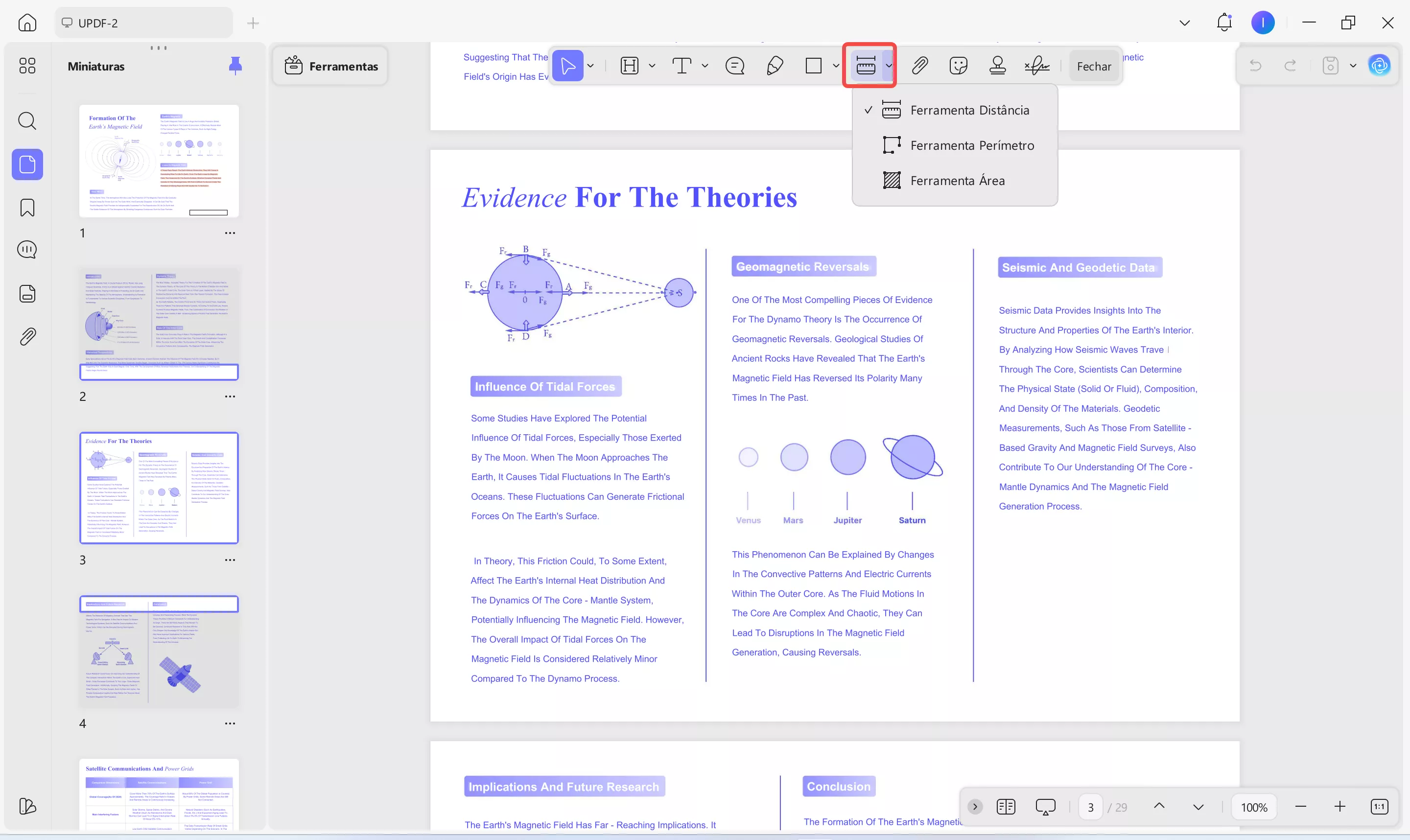Open the text tool dropdown arrow

[705, 66]
